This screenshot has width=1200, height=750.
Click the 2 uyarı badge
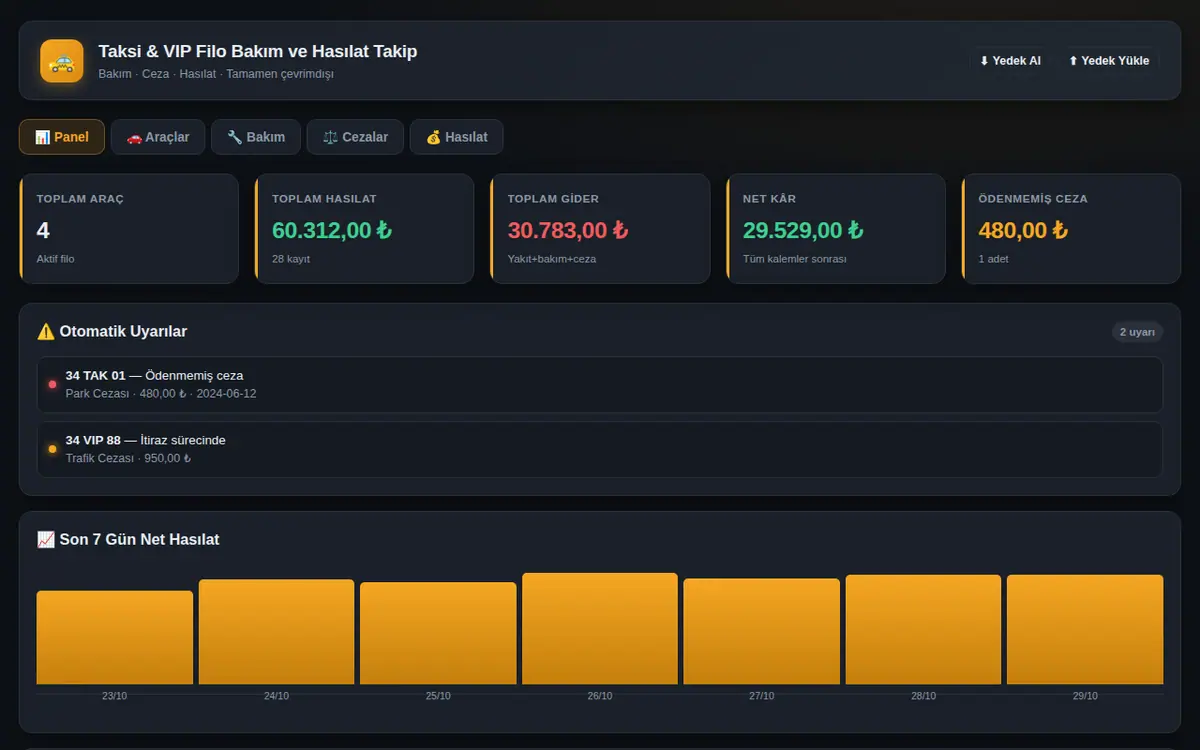pyautogui.click(x=1137, y=332)
